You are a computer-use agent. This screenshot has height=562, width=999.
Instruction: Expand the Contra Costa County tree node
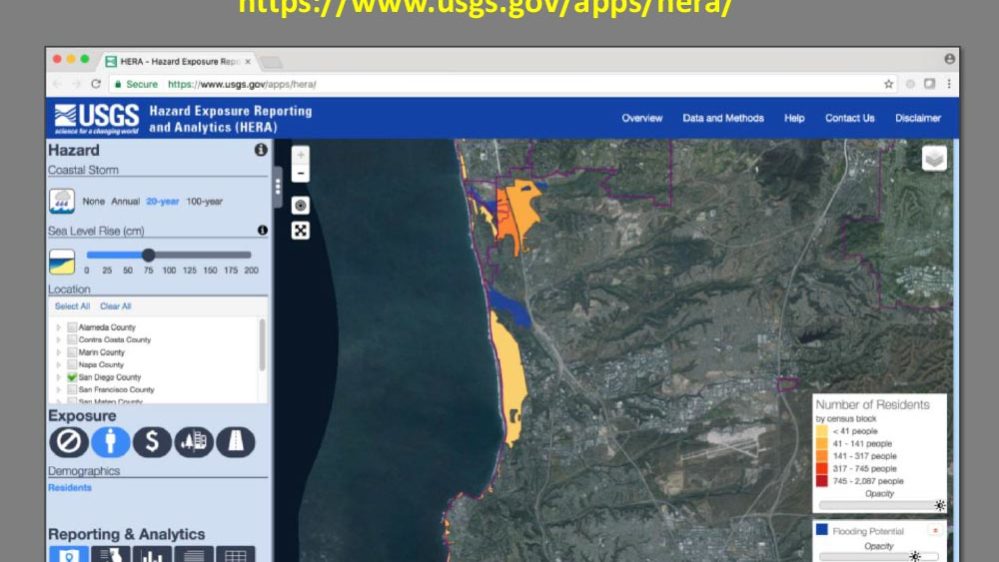[x=59, y=340]
